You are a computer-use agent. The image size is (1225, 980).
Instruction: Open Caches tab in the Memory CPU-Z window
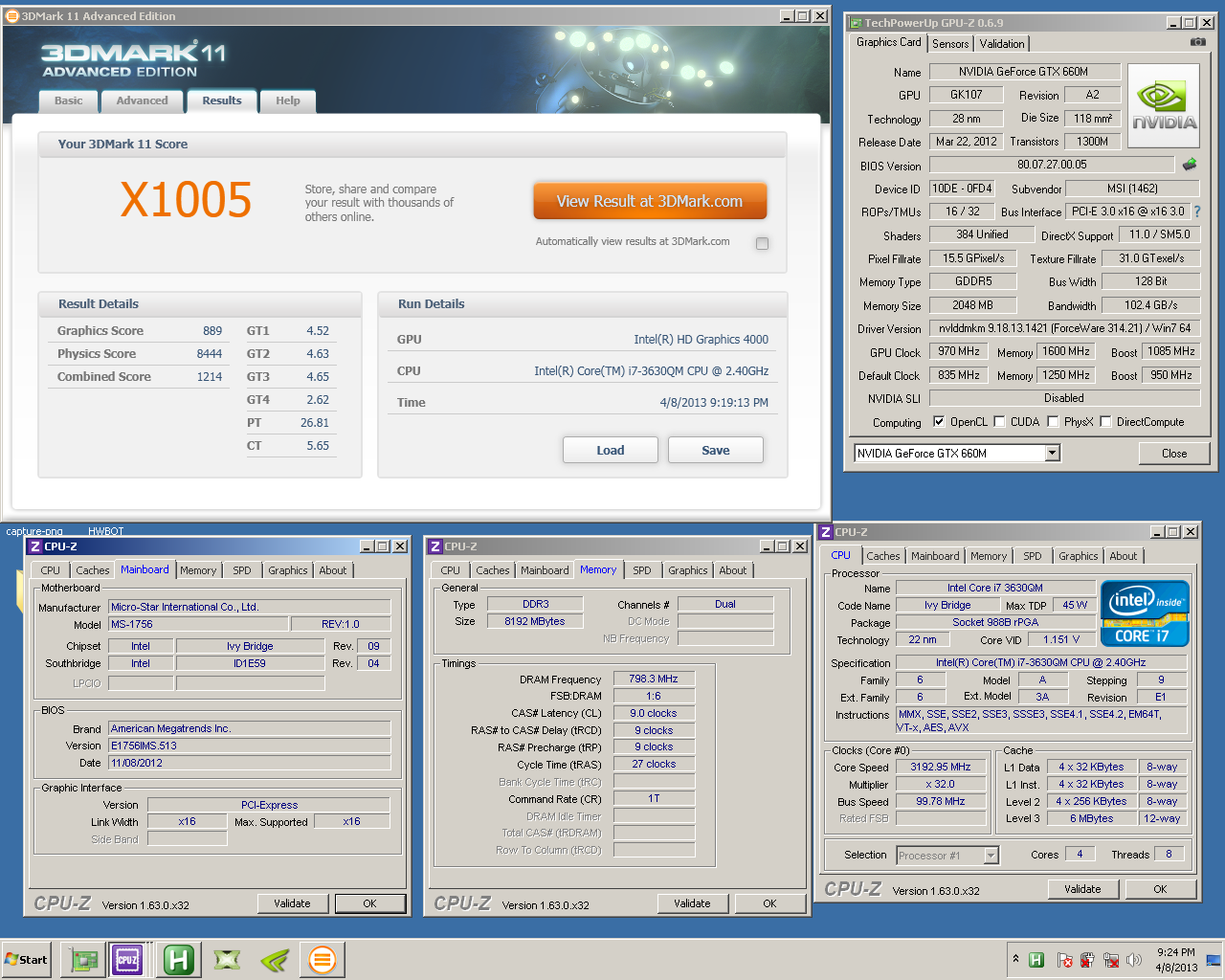tap(493, 570)
